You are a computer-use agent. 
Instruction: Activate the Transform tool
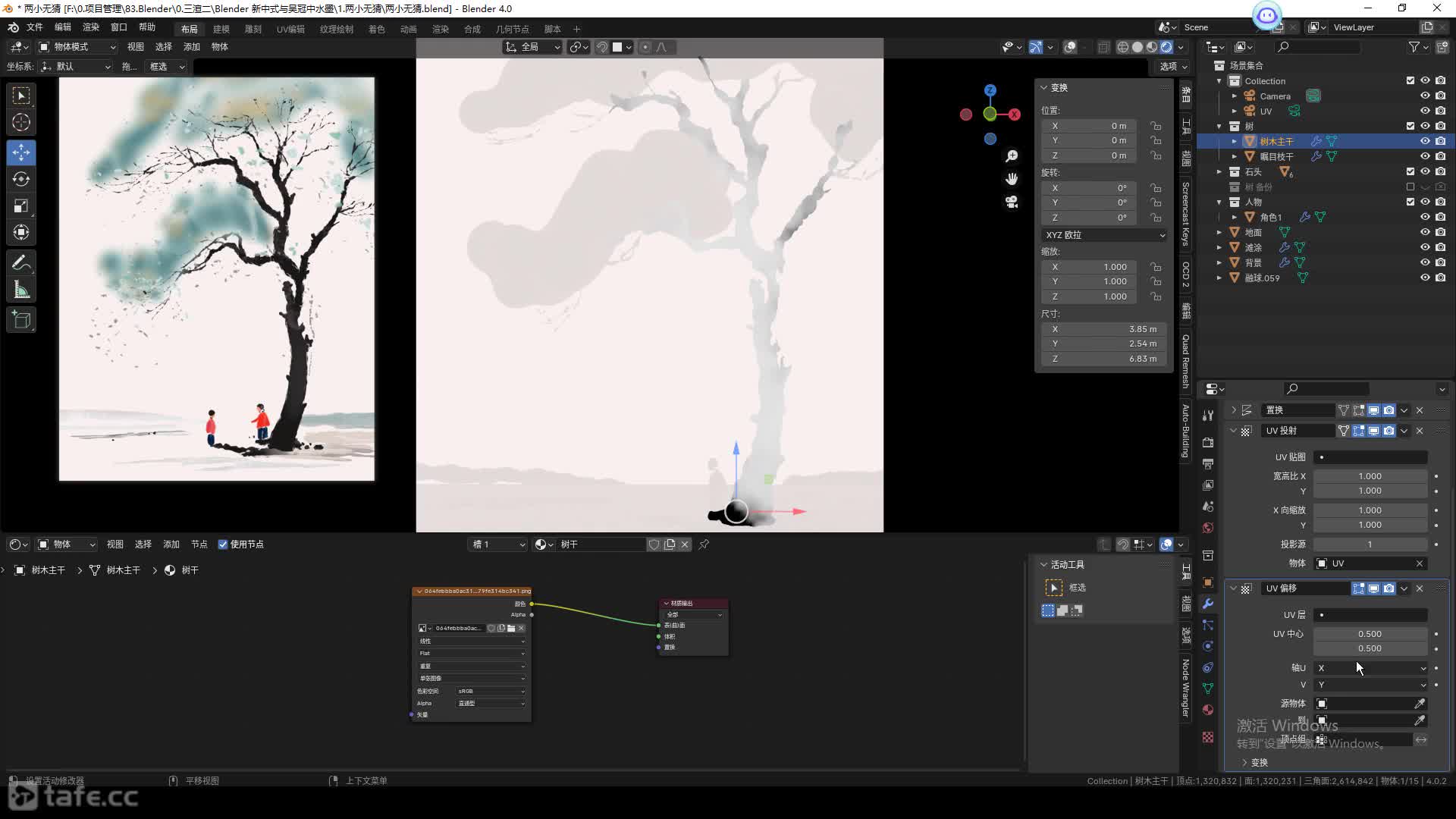[x=21, y=232]
